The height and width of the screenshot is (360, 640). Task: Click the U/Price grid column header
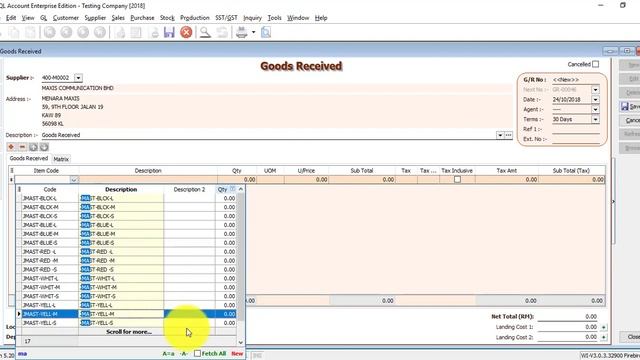coord(306,171)
